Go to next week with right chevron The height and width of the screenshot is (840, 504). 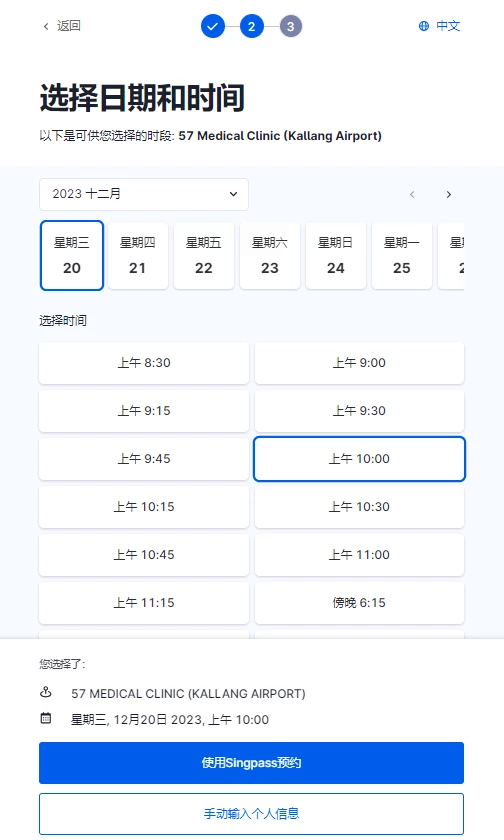click(449, 194)
